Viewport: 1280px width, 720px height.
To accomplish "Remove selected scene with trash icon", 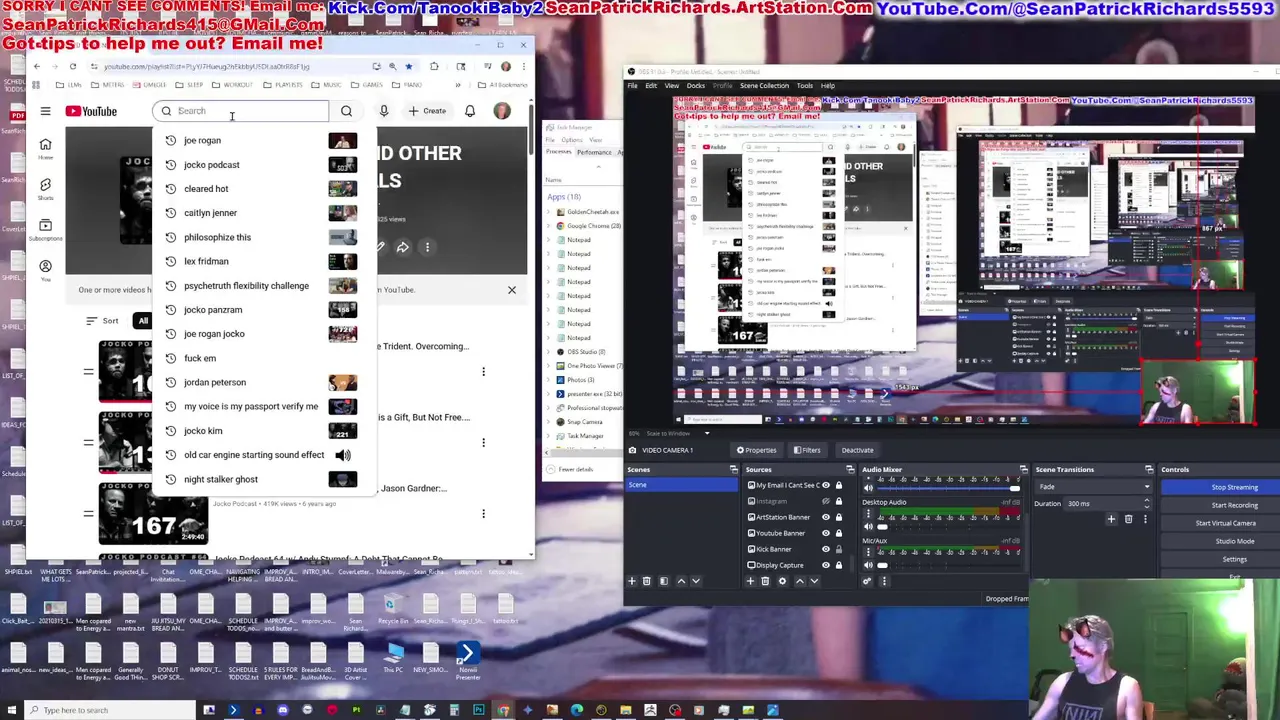I will [x=646, y=581].
